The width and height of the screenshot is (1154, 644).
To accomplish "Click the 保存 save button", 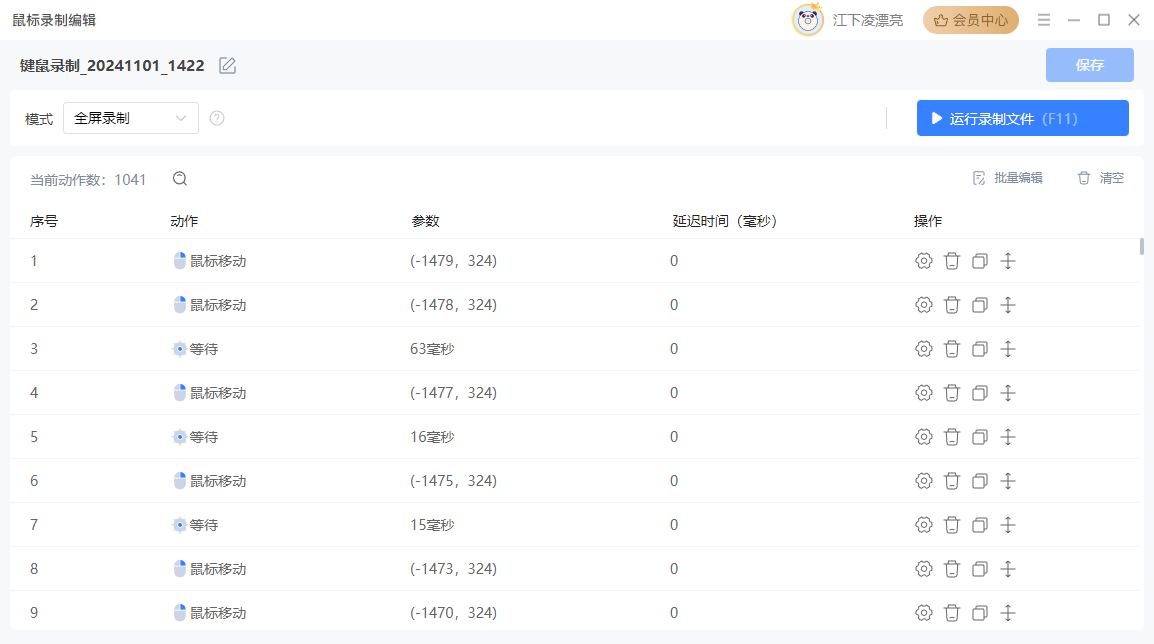I will [1089, 65].
